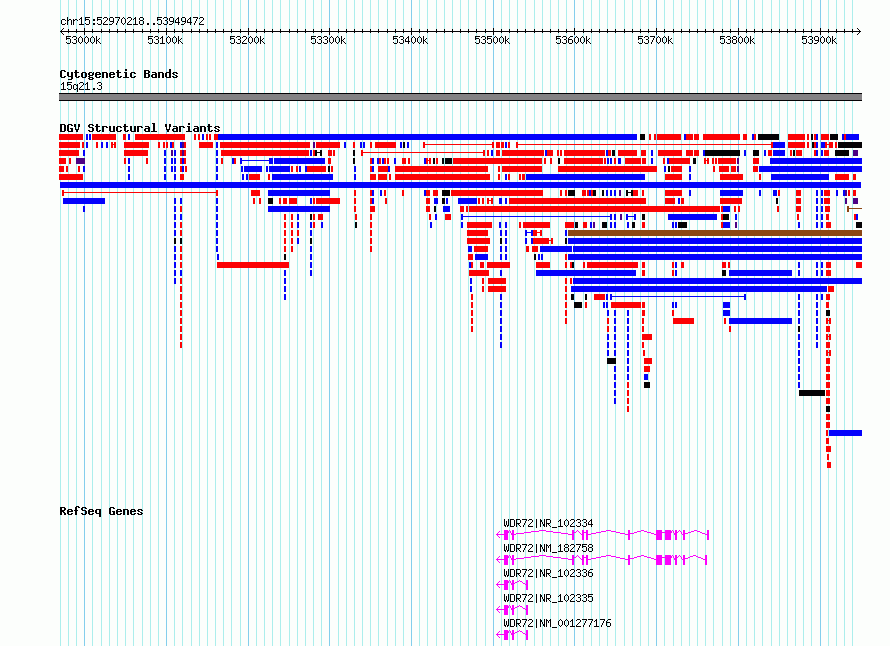Open the WDR72|NR_102335 transcript label
This screenshot has width=890, height=646.
(548, 598)
